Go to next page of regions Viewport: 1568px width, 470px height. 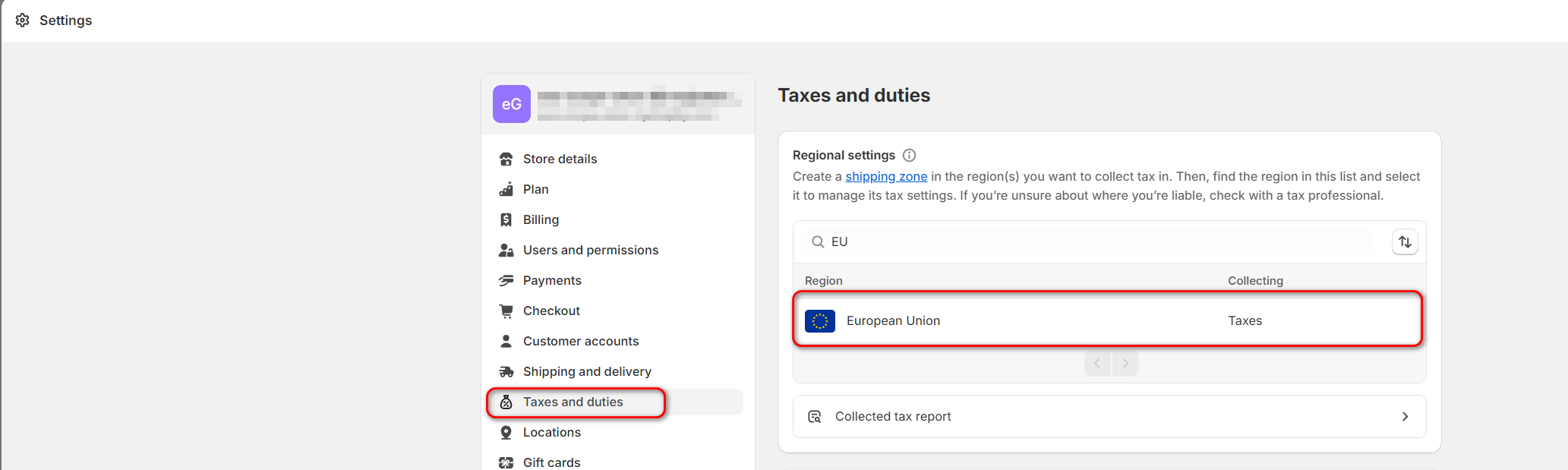pyautogui.click(x=1125, y=364)
